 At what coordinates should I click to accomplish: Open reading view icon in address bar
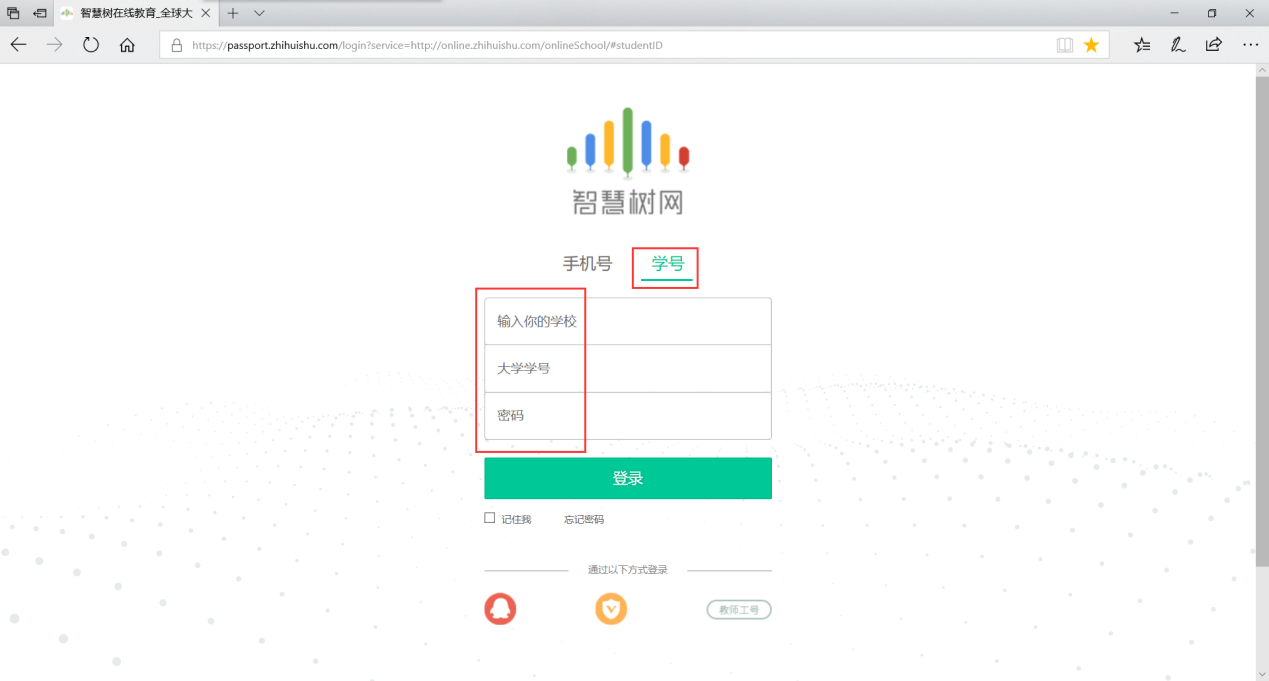1065,45
